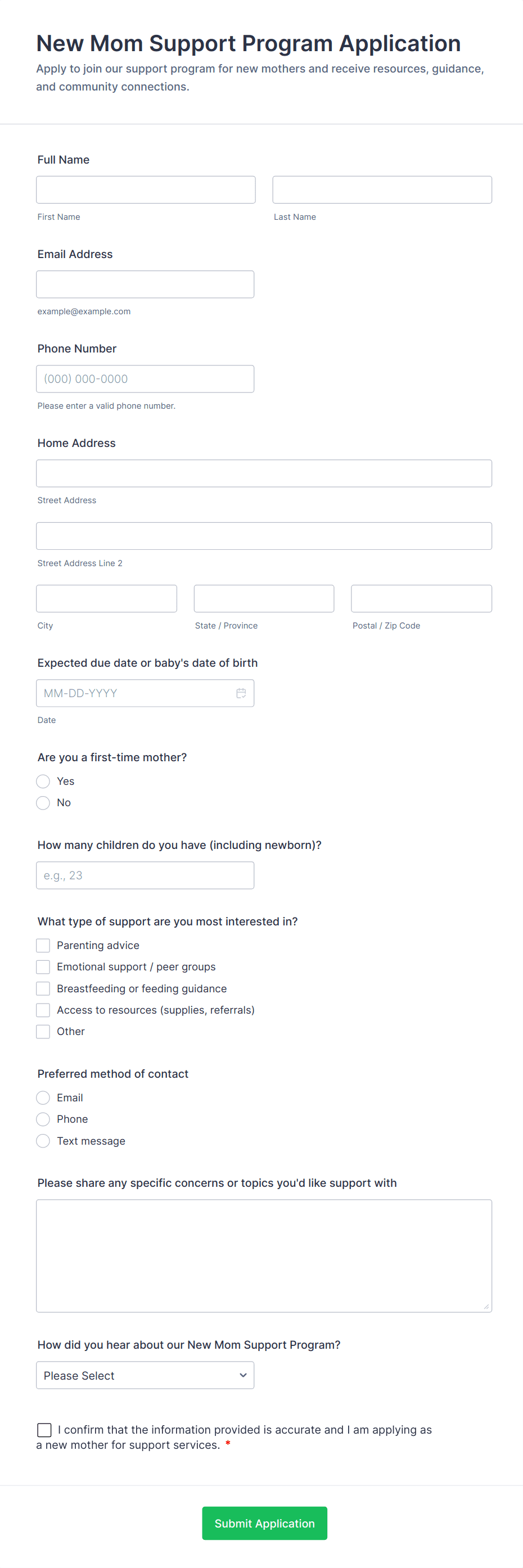This screenshot has height=1568, width=523.
Task: Open the calendar date picker icon
Action: pyautogui.click(x=241, y=693)
